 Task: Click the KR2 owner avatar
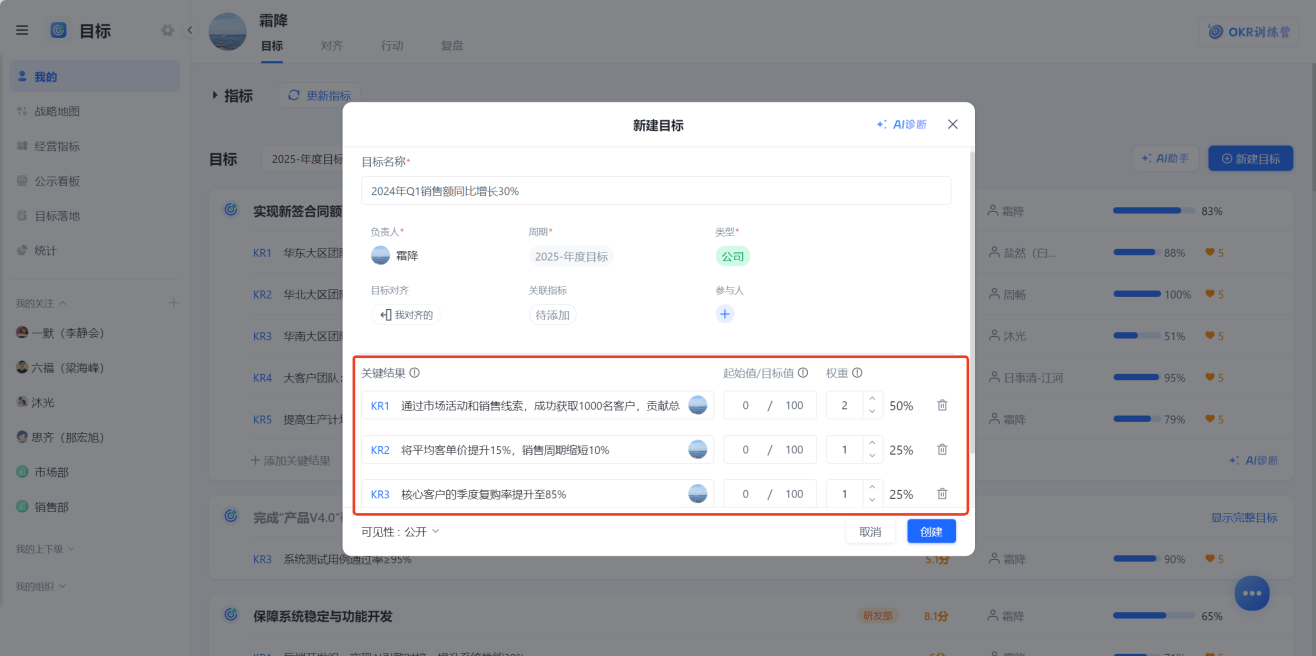click(x=698, y=449)
